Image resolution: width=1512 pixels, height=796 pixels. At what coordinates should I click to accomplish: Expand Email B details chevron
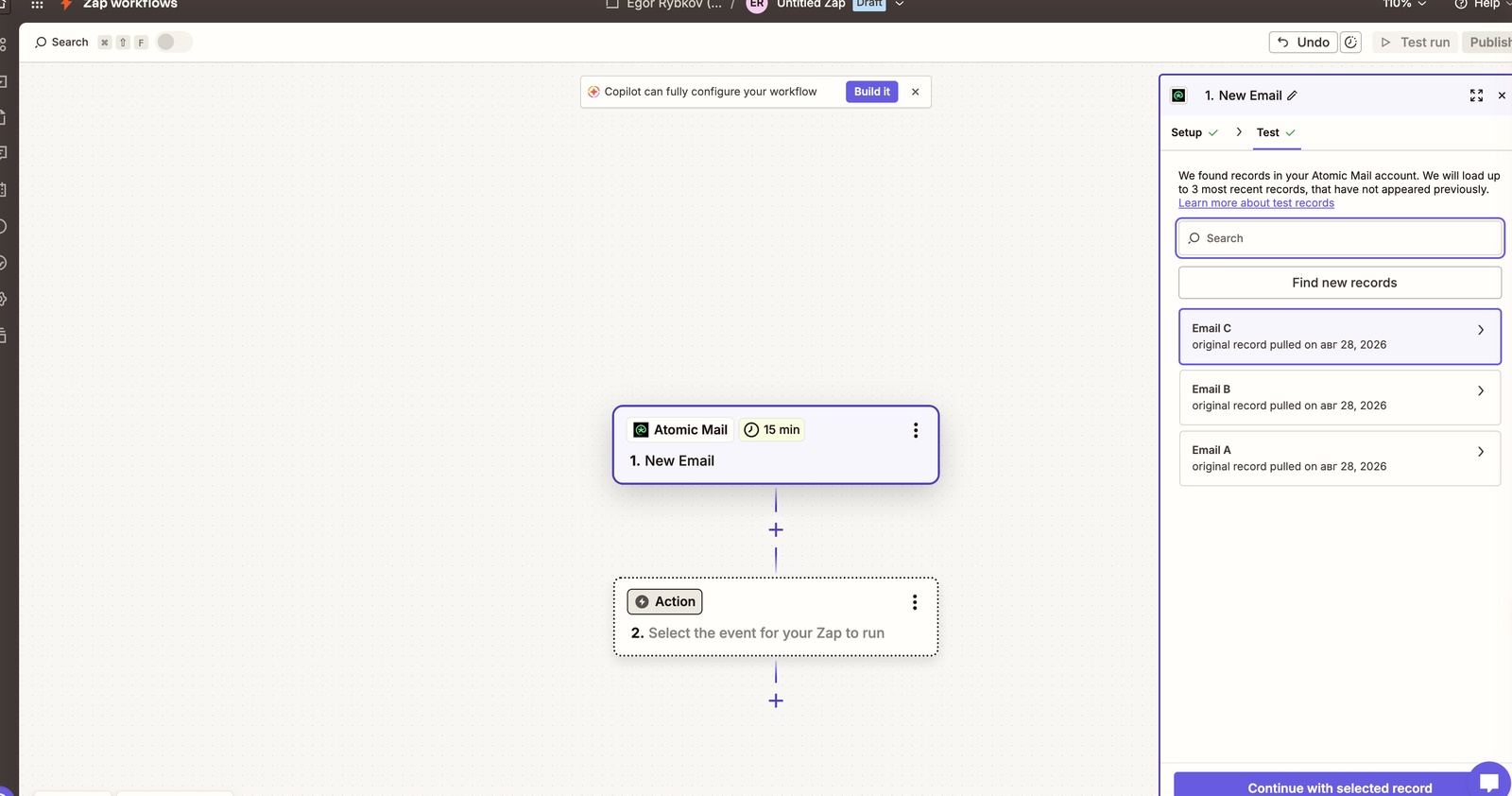tap(1481, 390)
